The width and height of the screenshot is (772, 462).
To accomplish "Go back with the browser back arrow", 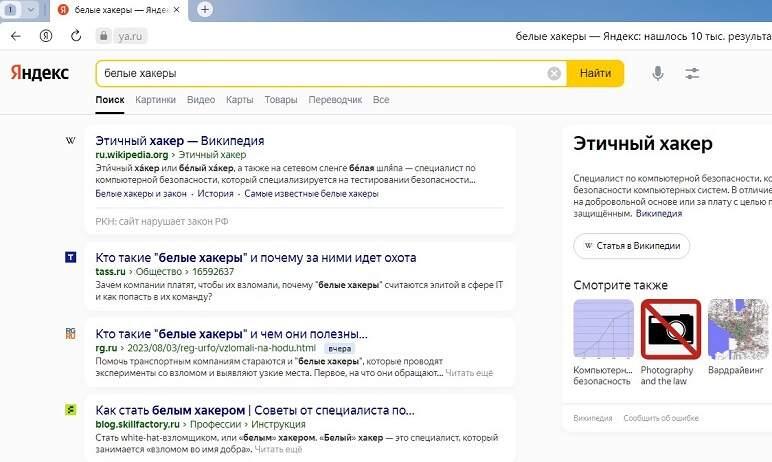I will point(16,36).
